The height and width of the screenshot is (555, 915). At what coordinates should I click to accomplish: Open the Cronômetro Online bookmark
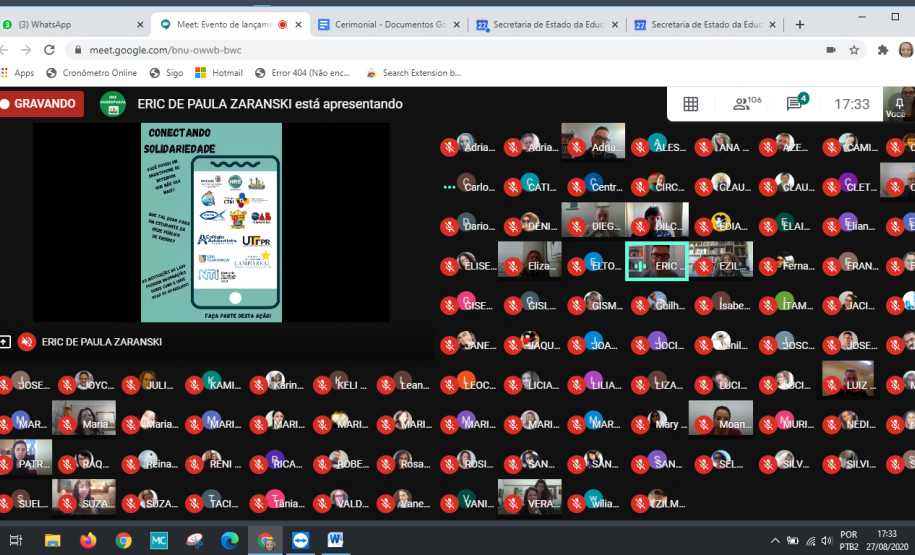click(x=91, y=73)
